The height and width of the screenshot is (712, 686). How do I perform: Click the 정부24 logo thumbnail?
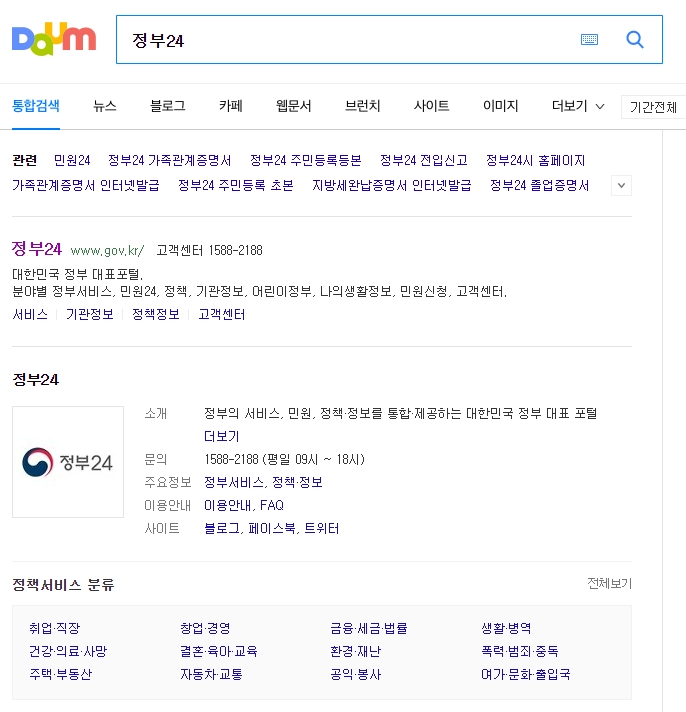[68, 462]
